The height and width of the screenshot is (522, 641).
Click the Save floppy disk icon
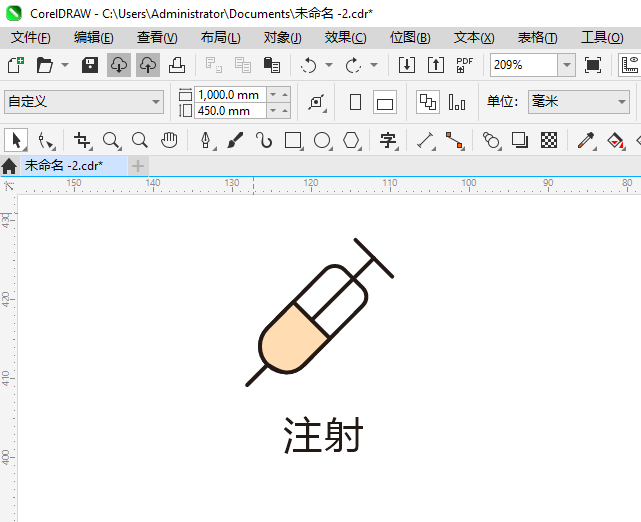90,65
